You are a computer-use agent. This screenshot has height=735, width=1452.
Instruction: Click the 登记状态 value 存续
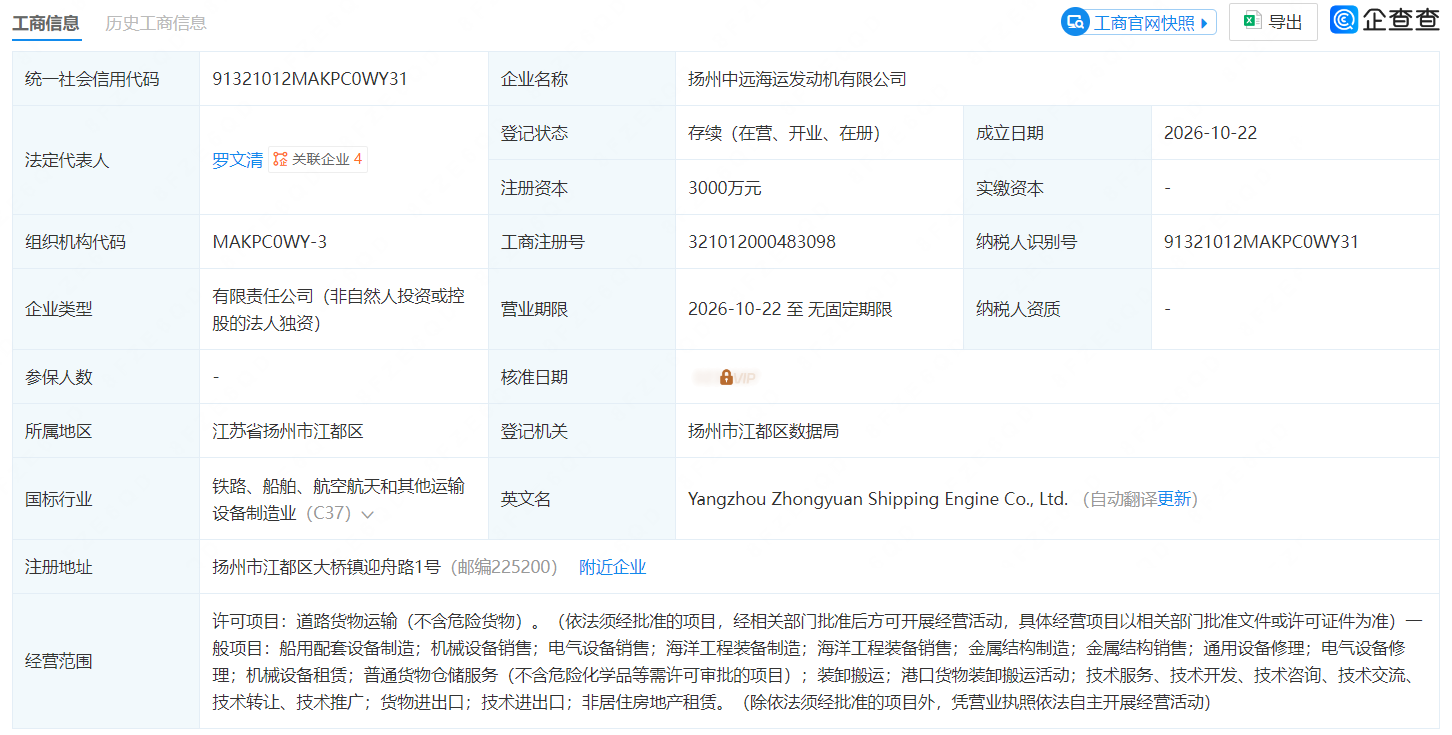coord(784,133)
